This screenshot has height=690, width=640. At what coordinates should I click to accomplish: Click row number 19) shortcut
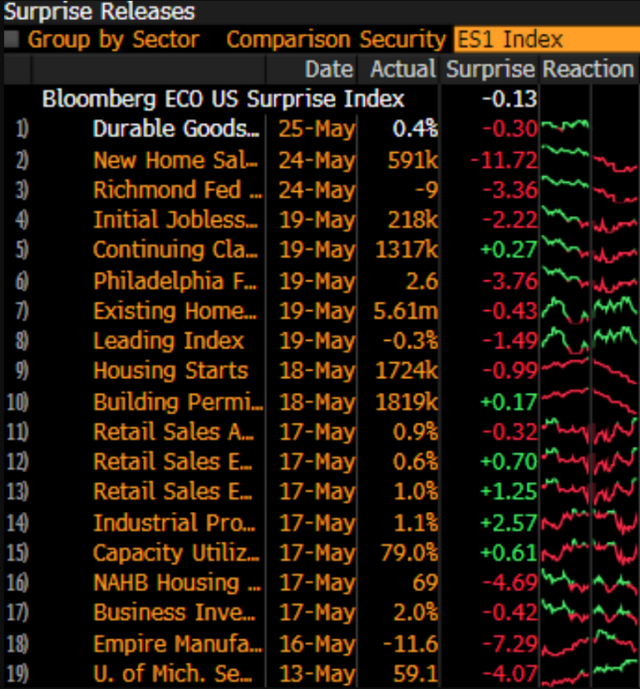tap(18, 674)
